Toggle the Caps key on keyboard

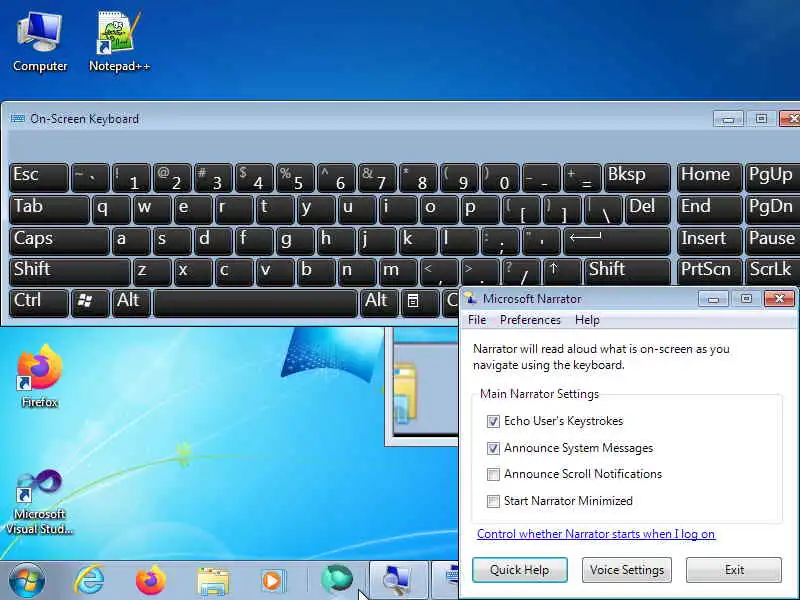click(x=59, y=241)
